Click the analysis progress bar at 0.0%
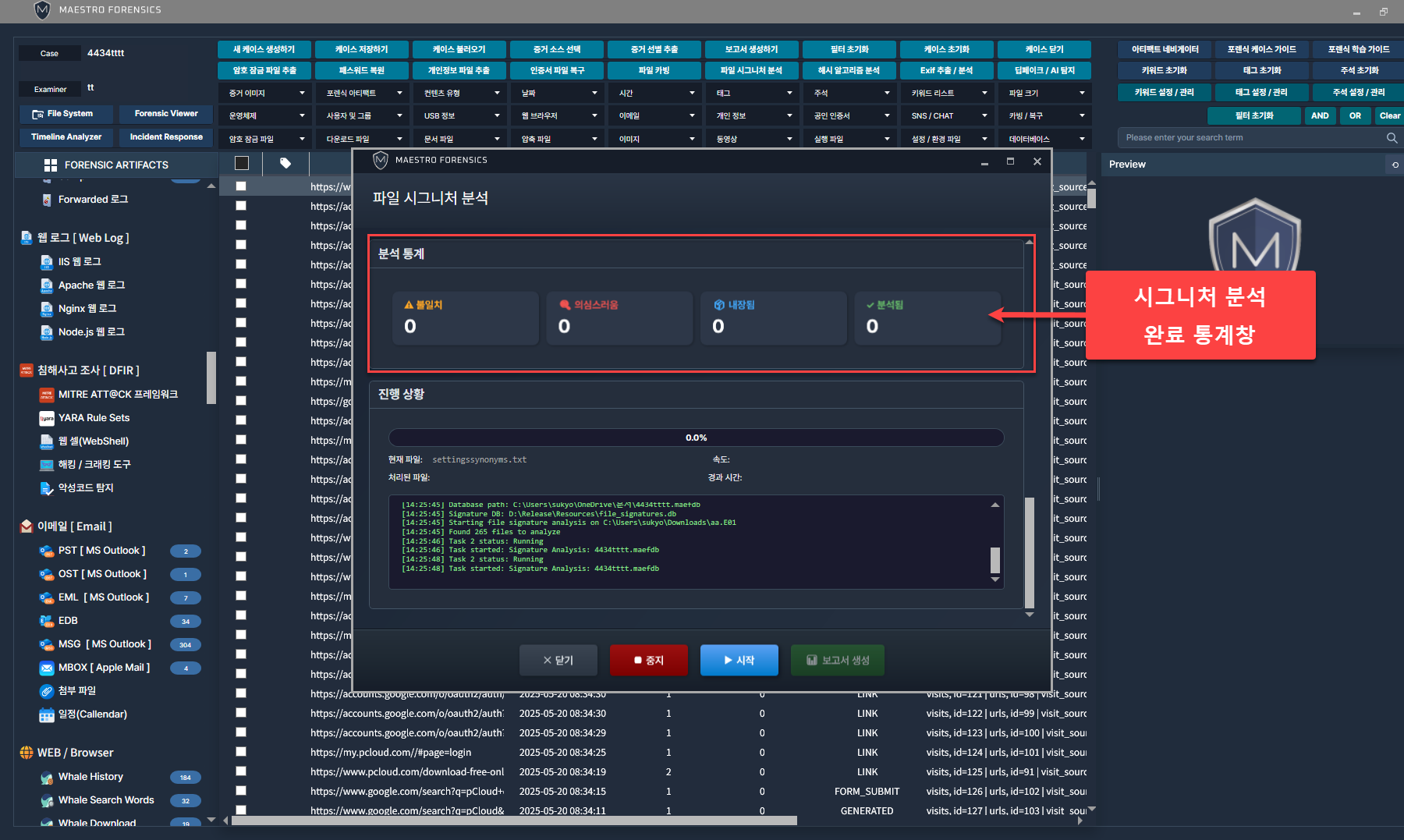 [x=696, y=438]
